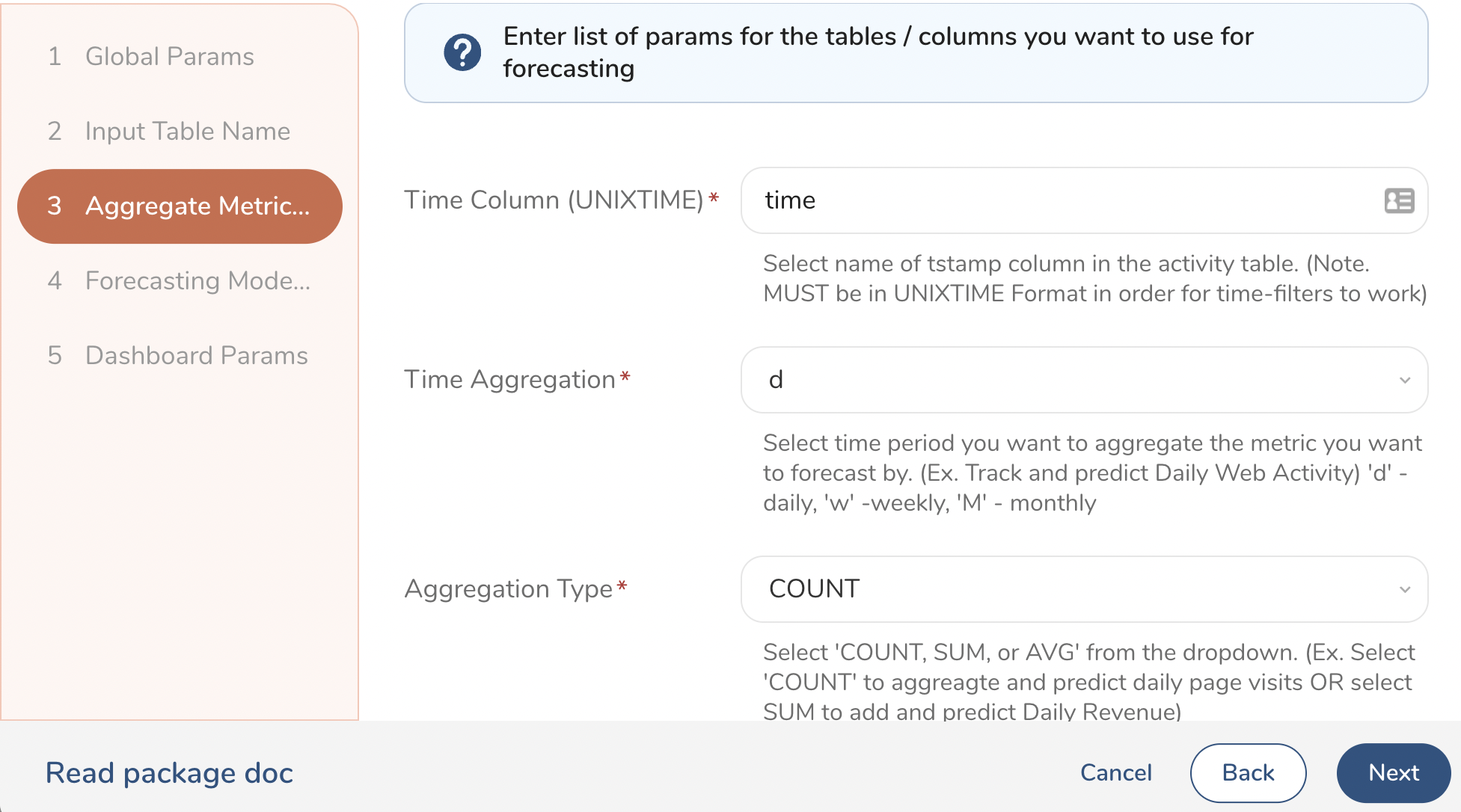Open the COUNT aggregation type combo box

1070,589
